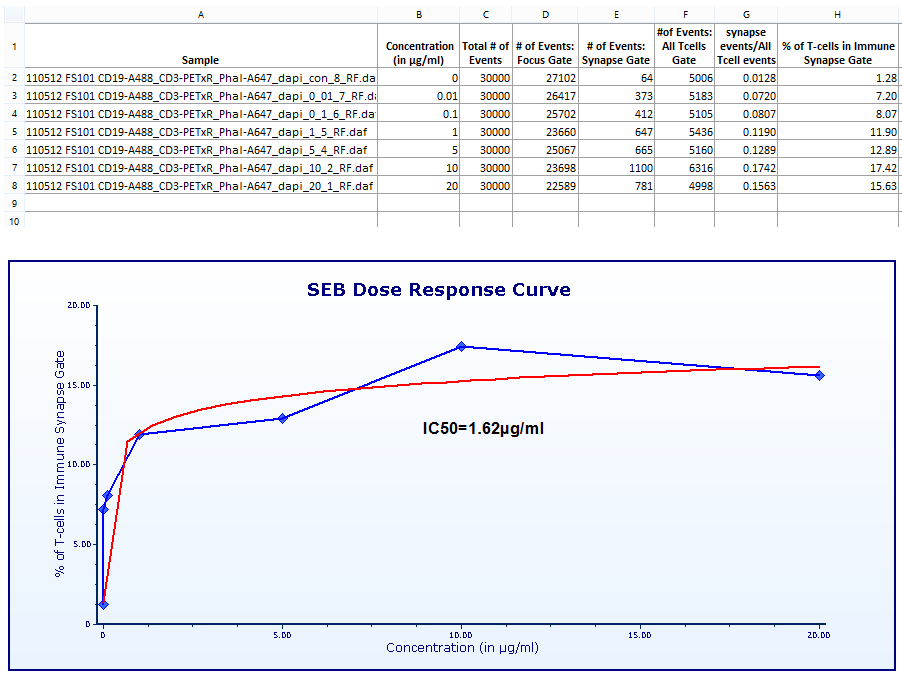Viewport: 902px width, 674px height.
Task: Click cell with value 1100 in Synapse Gate column
Action: click(615, 168)
